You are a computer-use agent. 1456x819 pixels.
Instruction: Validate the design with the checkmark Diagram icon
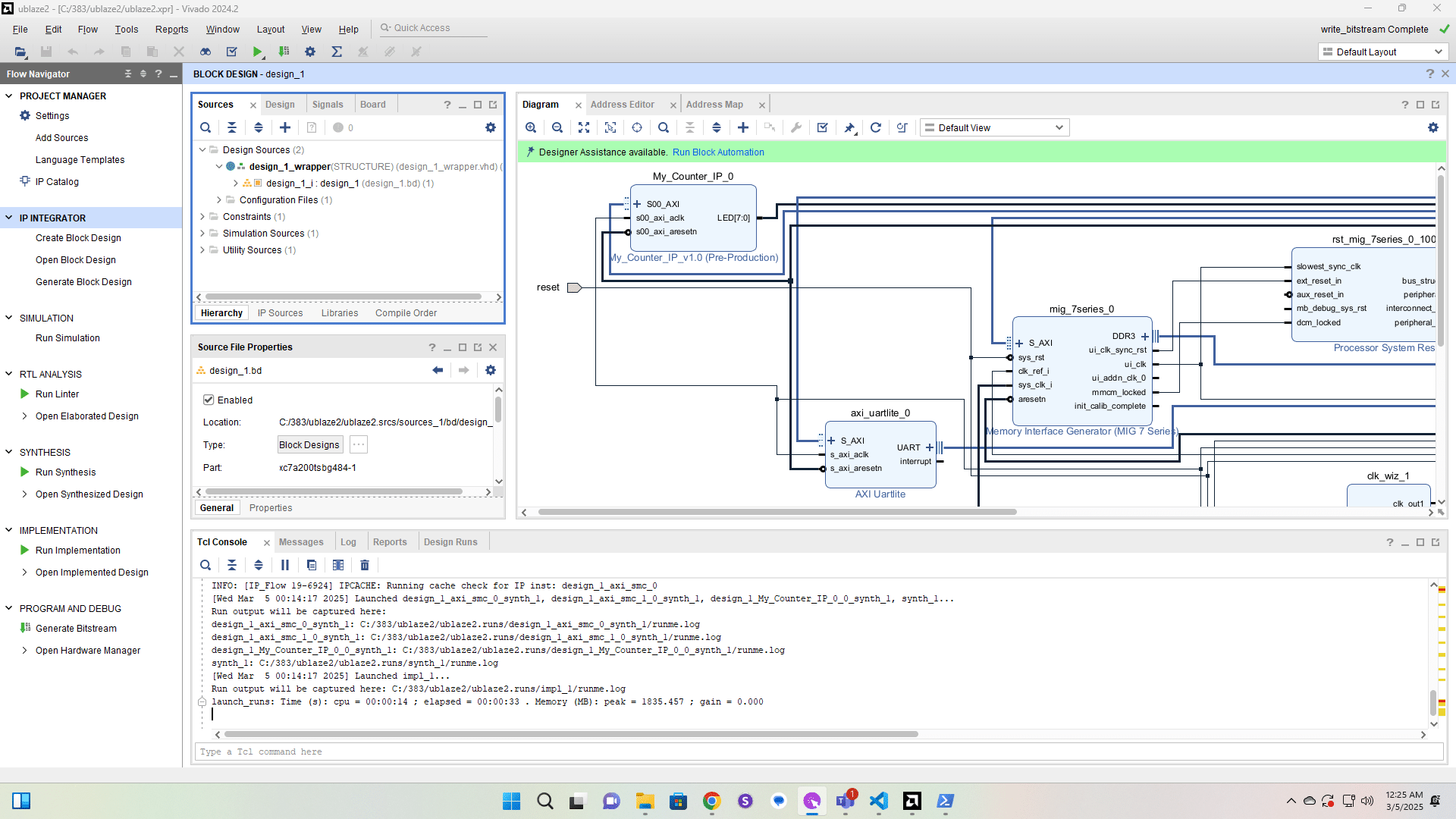click(x=822, y=127)
